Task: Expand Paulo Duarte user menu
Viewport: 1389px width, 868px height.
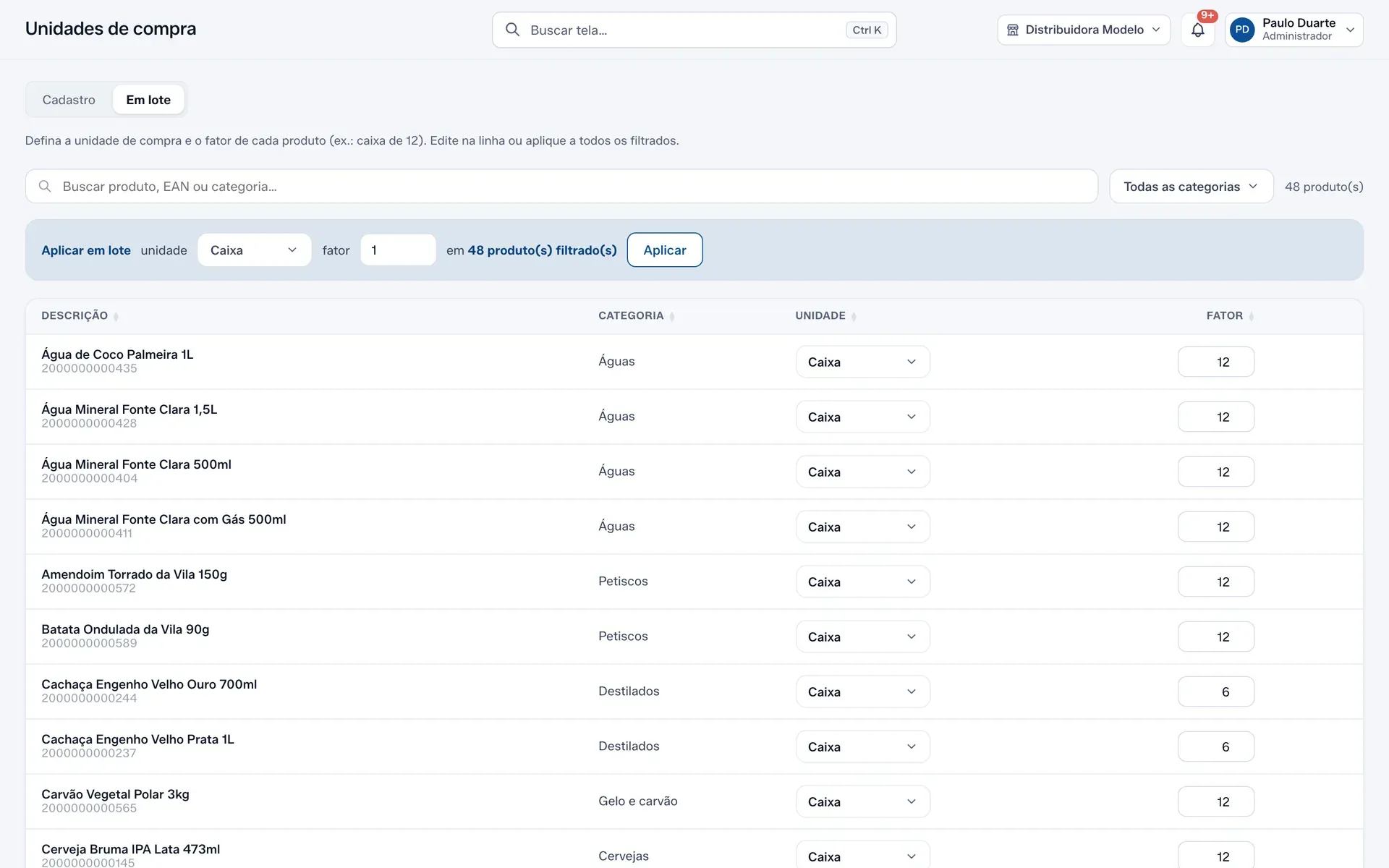Action: pyautogui.click(x=1294, y=30)
